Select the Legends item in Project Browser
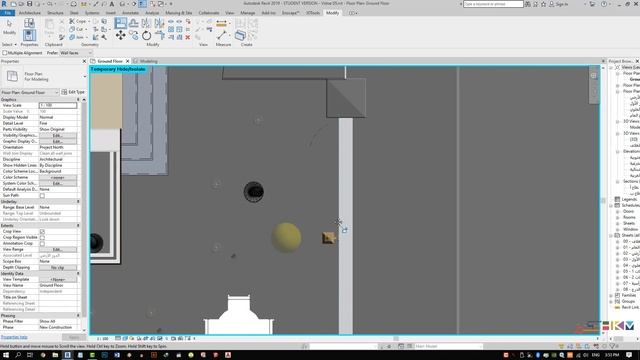Image resolution: width=640 pixels, height=360 pixels. tap(629, 199)
